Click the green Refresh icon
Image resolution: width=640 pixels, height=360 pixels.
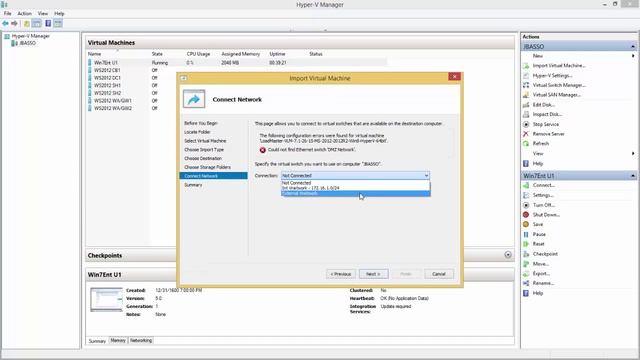point(526,144)
